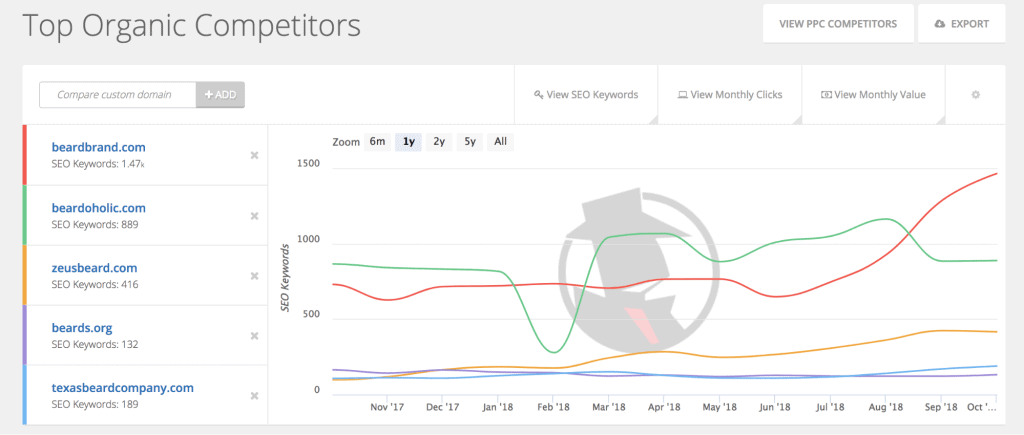Image resolution: width=1024 pixels, height=435 pixels.
Task: Remove beardbrand.com with its X icon
Action: (x=254, y=155)
